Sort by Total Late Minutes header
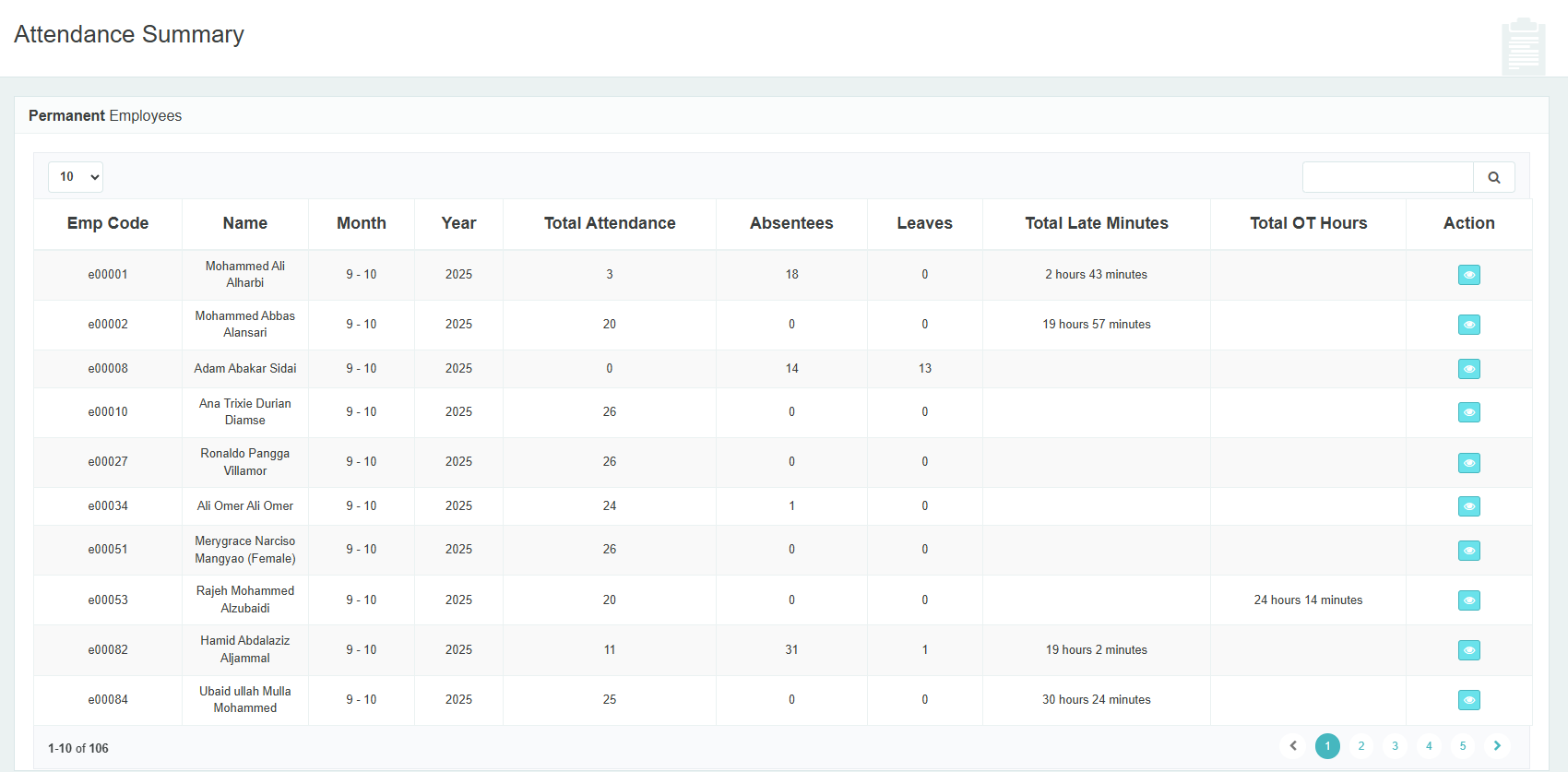The height and width of the screenshot is (772, 1568). click(1096, 223)
